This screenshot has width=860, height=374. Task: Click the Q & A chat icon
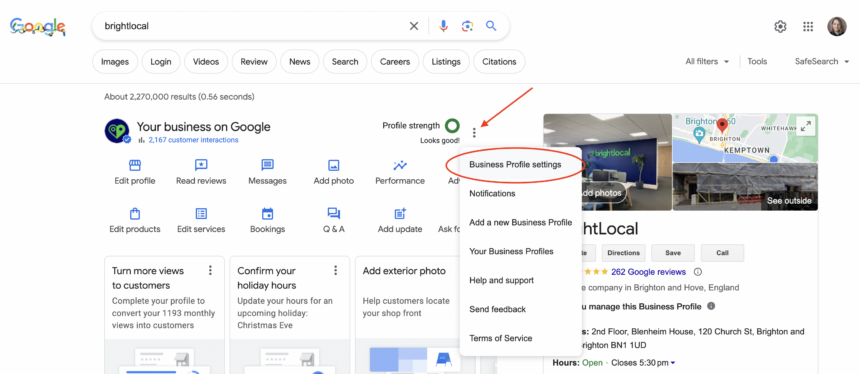pos(333,213)
